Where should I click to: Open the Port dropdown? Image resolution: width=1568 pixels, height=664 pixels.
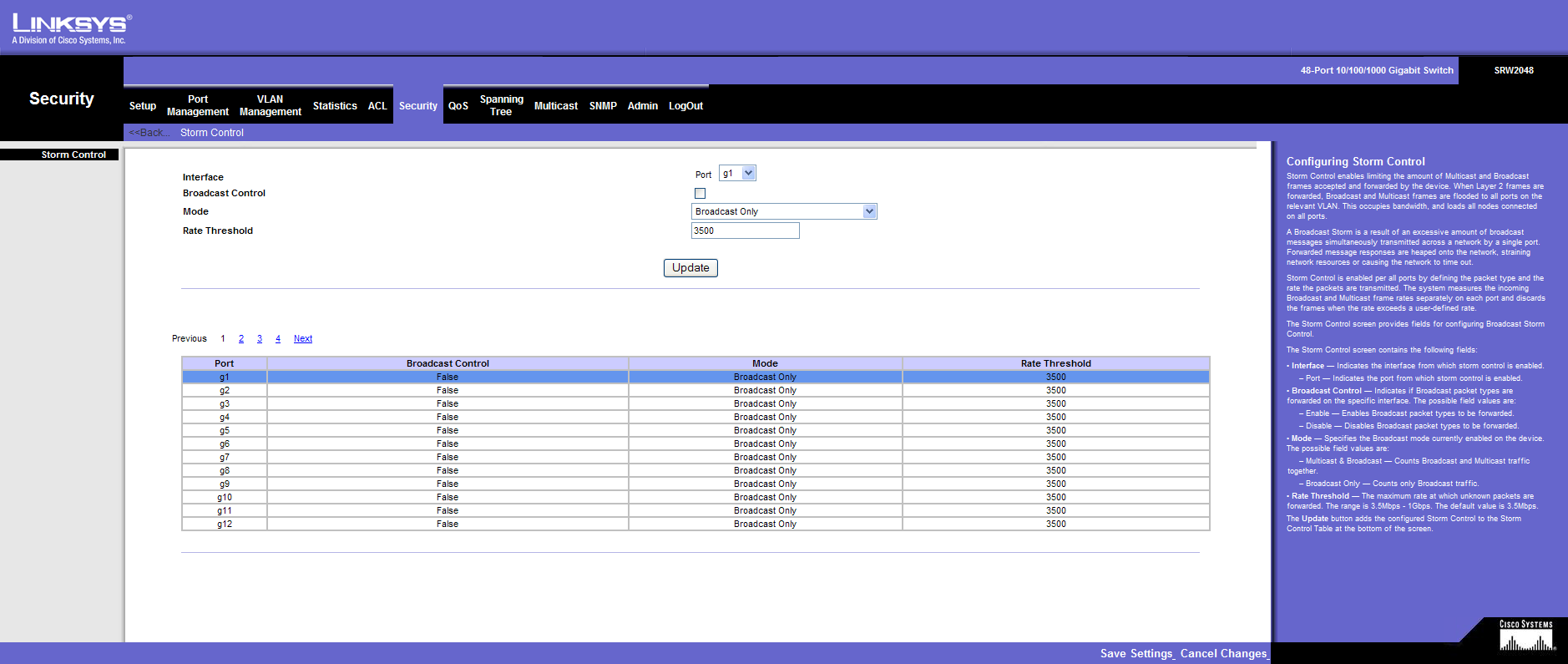[738, 174]
